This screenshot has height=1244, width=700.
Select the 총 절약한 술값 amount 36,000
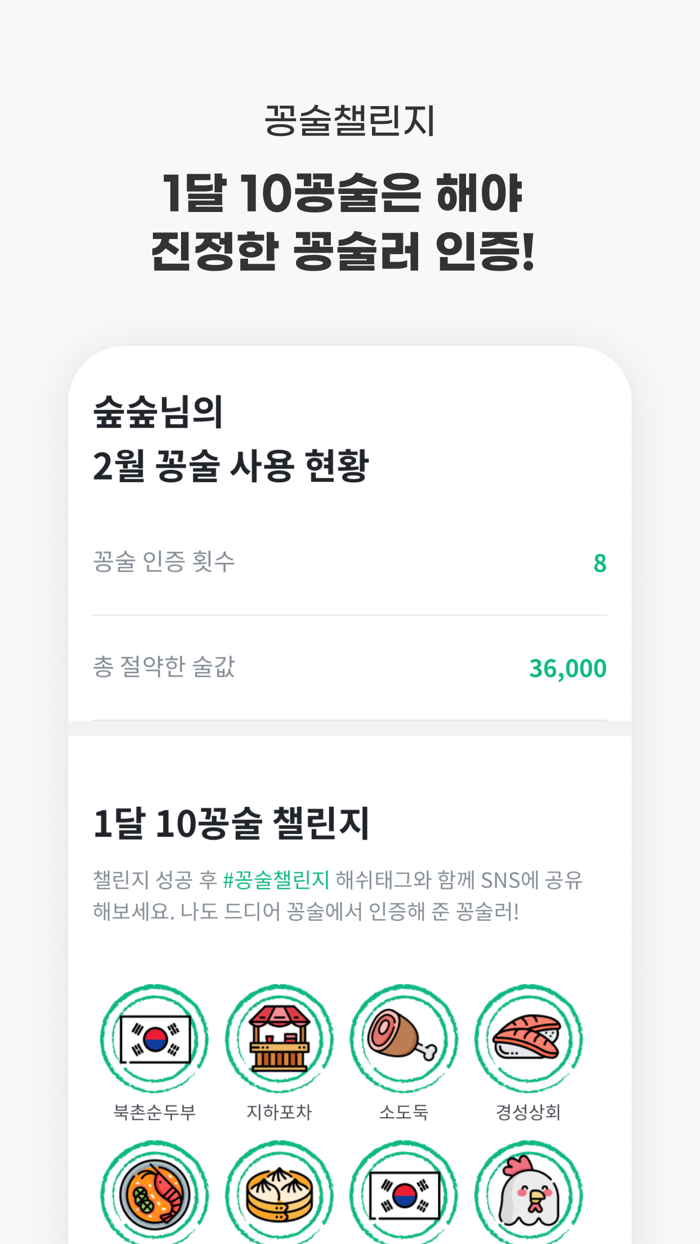click(567, 668)
